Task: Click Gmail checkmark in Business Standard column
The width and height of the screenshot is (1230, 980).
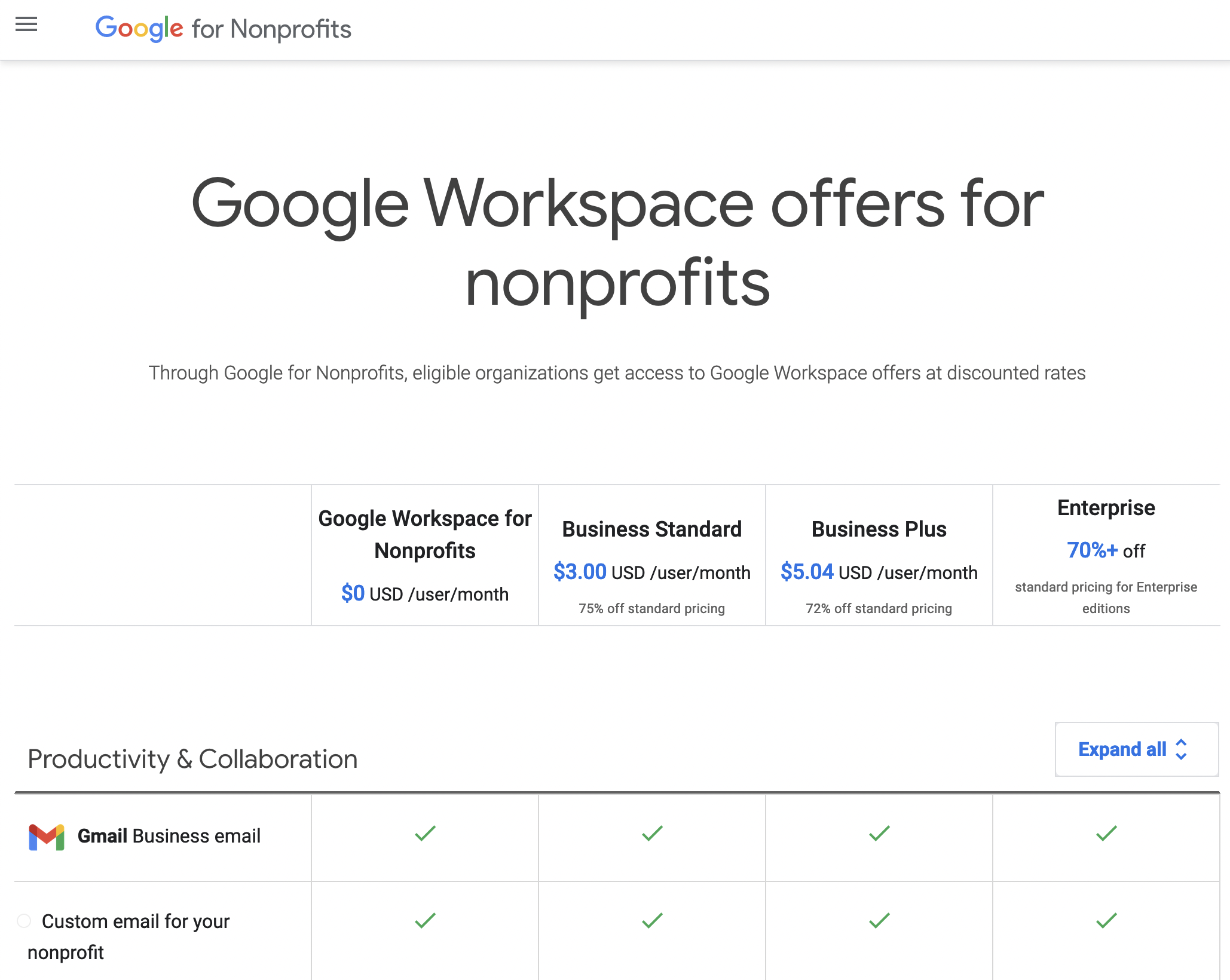Action: coord(652,833)
